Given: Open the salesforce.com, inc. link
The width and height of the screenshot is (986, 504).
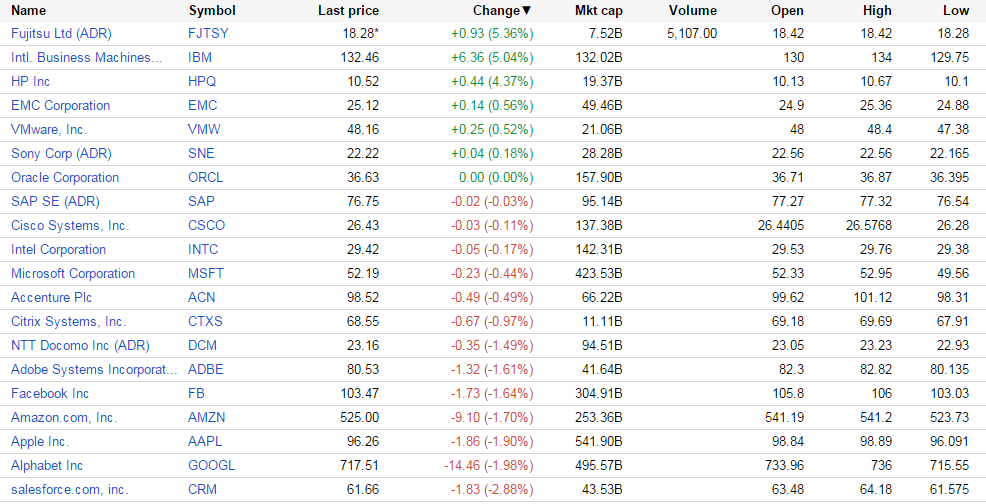Looking at the screenshot, I should coord(70,489).
